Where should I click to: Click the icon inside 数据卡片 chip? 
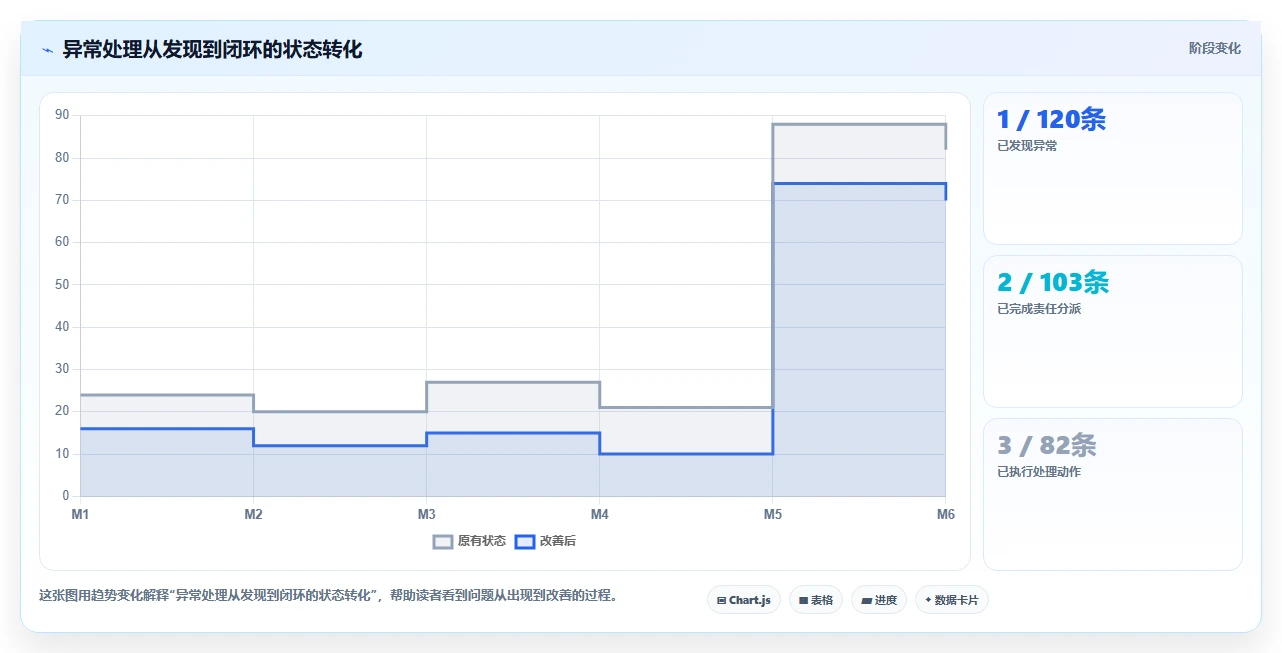click(x=928, y=600)
